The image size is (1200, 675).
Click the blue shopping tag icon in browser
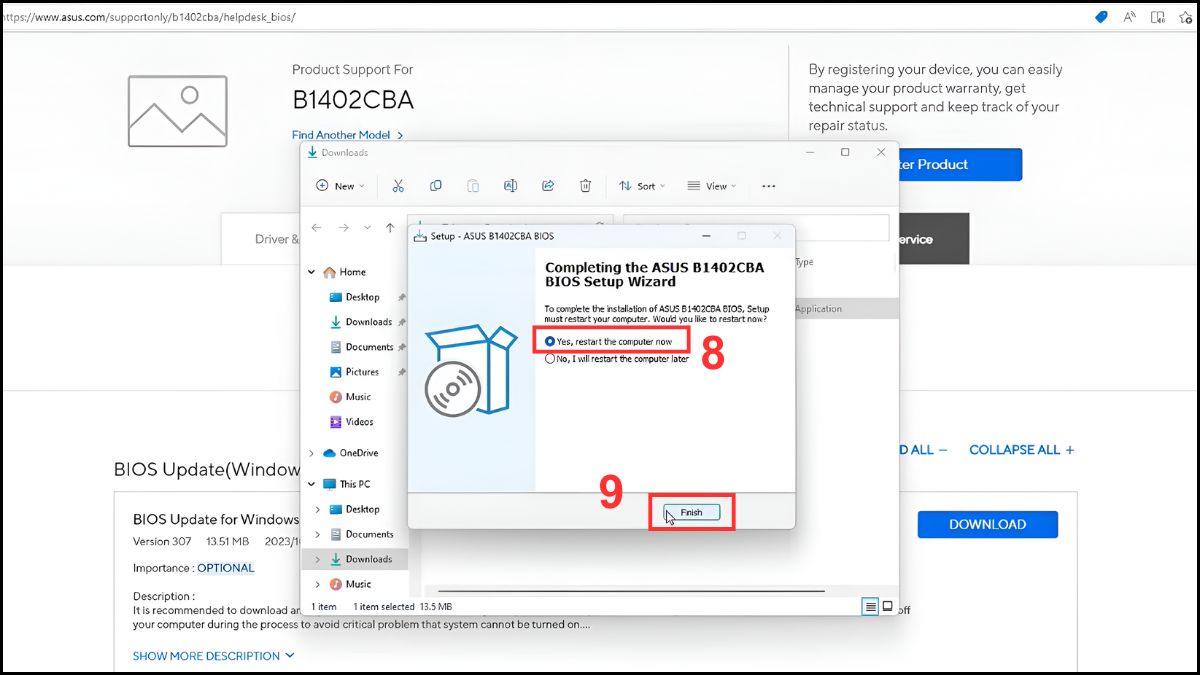1101,17
